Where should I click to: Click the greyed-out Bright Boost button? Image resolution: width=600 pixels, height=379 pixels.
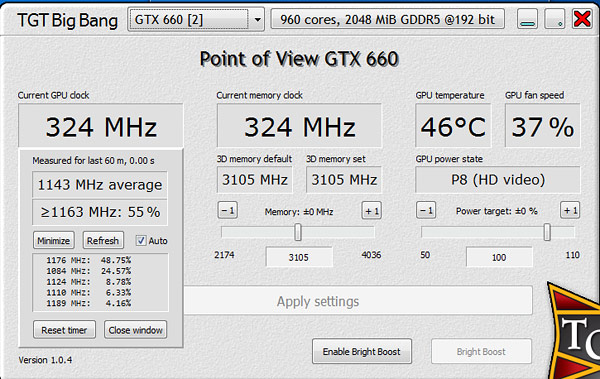tap(481, 351)
